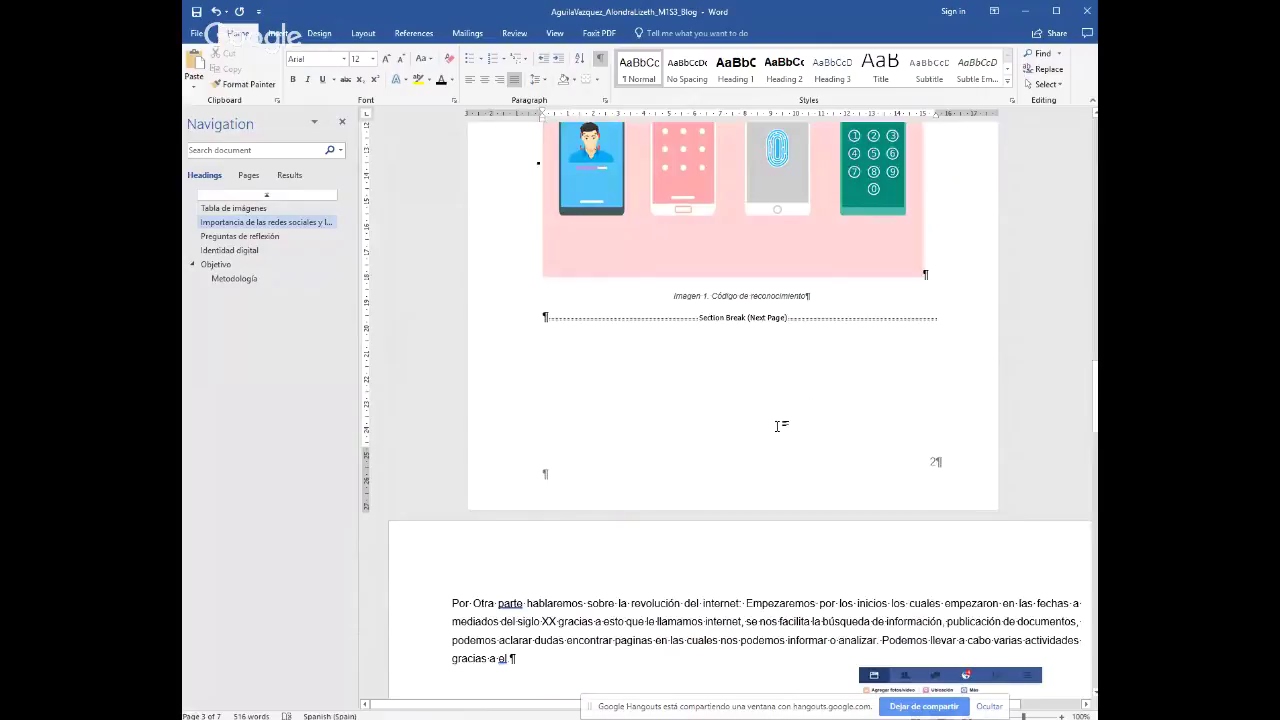Click the zoom slider in status bar
Screen dimensions: 1280x720
click(x=1023, y=716)
